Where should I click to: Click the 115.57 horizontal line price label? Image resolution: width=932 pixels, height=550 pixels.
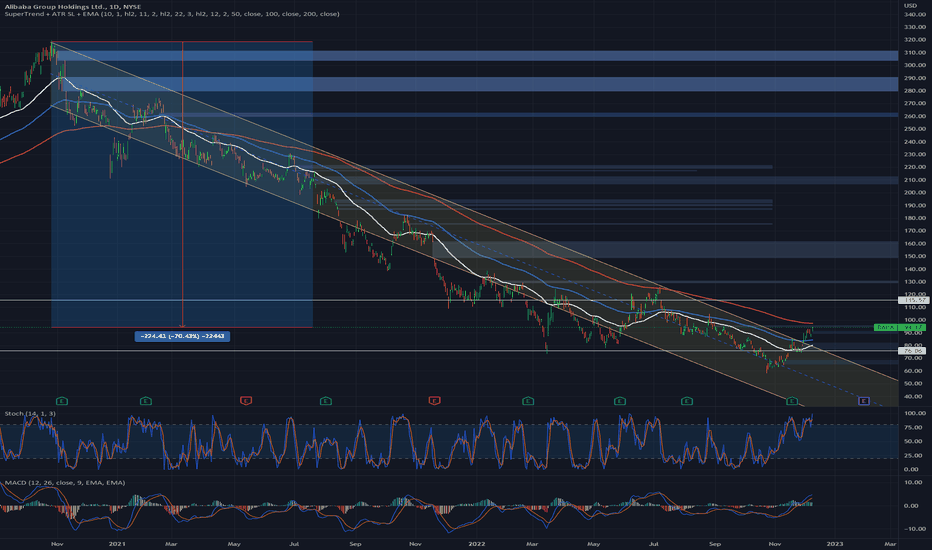coord(913,301)
